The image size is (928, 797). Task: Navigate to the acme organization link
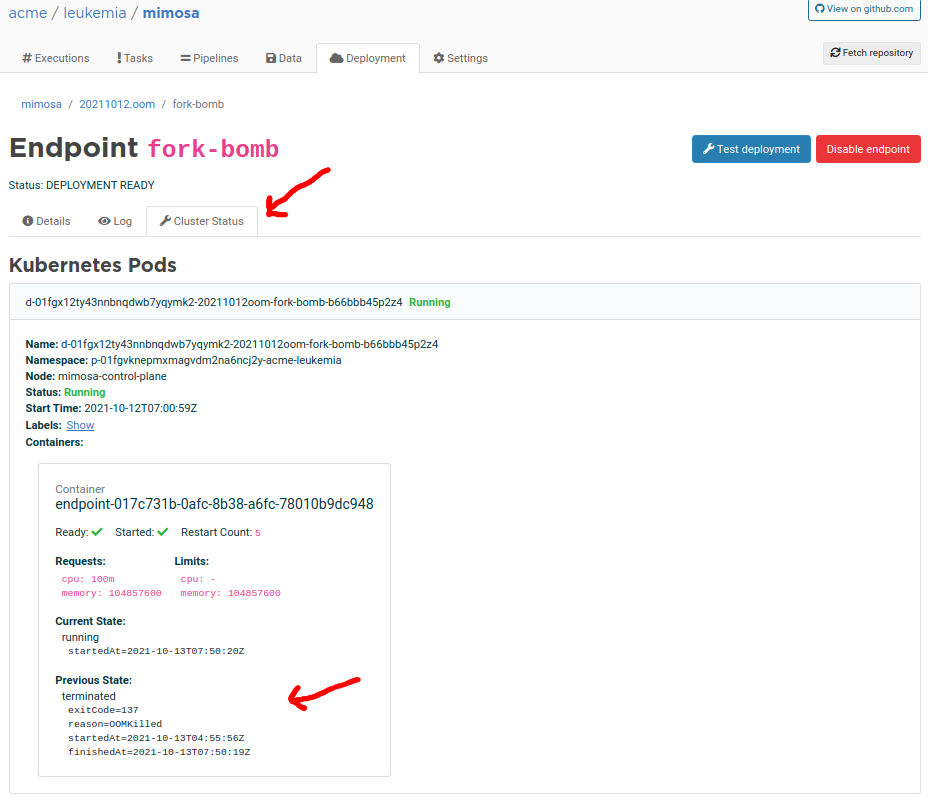[28, 13]
